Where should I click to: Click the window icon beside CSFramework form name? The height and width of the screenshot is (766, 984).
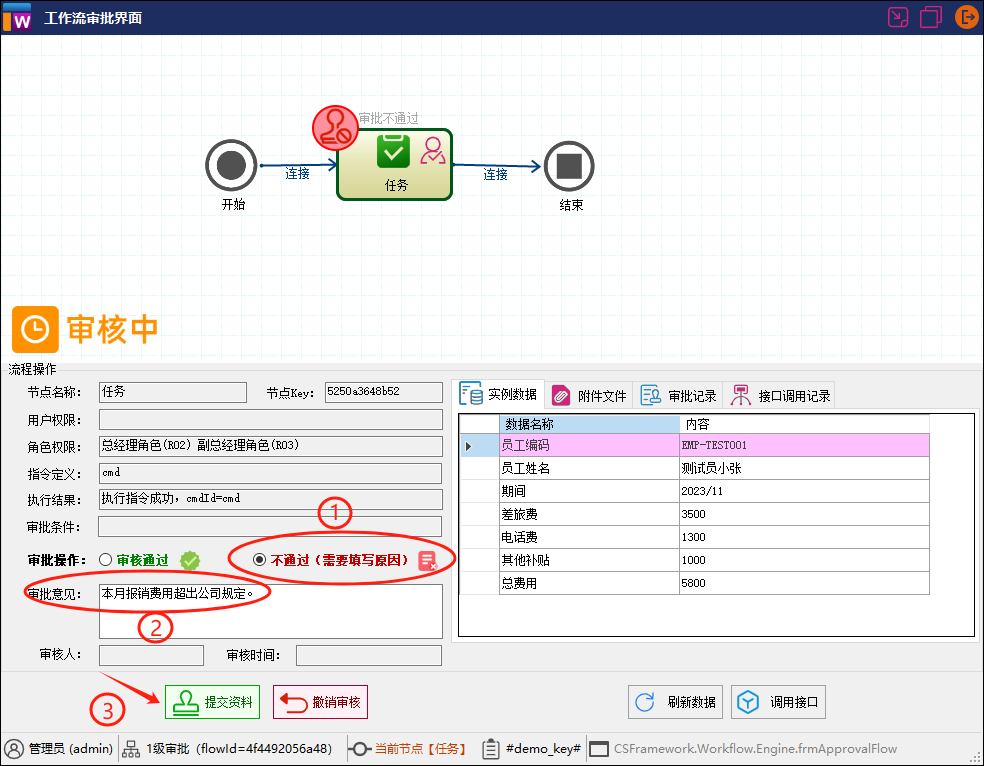(599, 749)
